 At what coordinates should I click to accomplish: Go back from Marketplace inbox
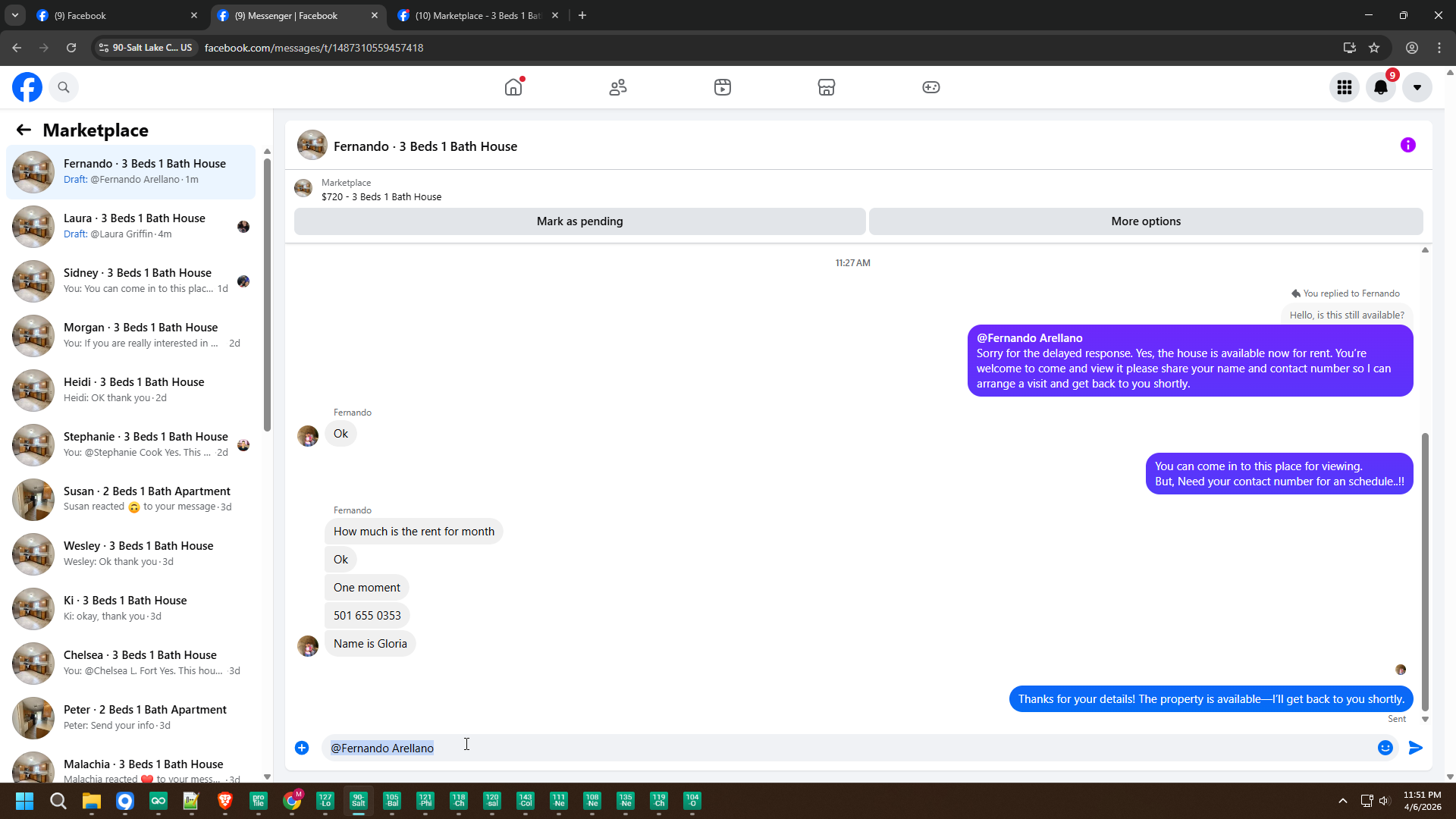click(x=24, y=130)
